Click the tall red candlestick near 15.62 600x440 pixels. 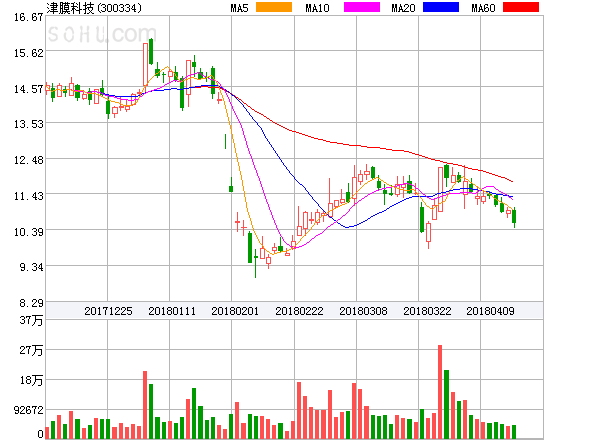(x=145, y=64)
